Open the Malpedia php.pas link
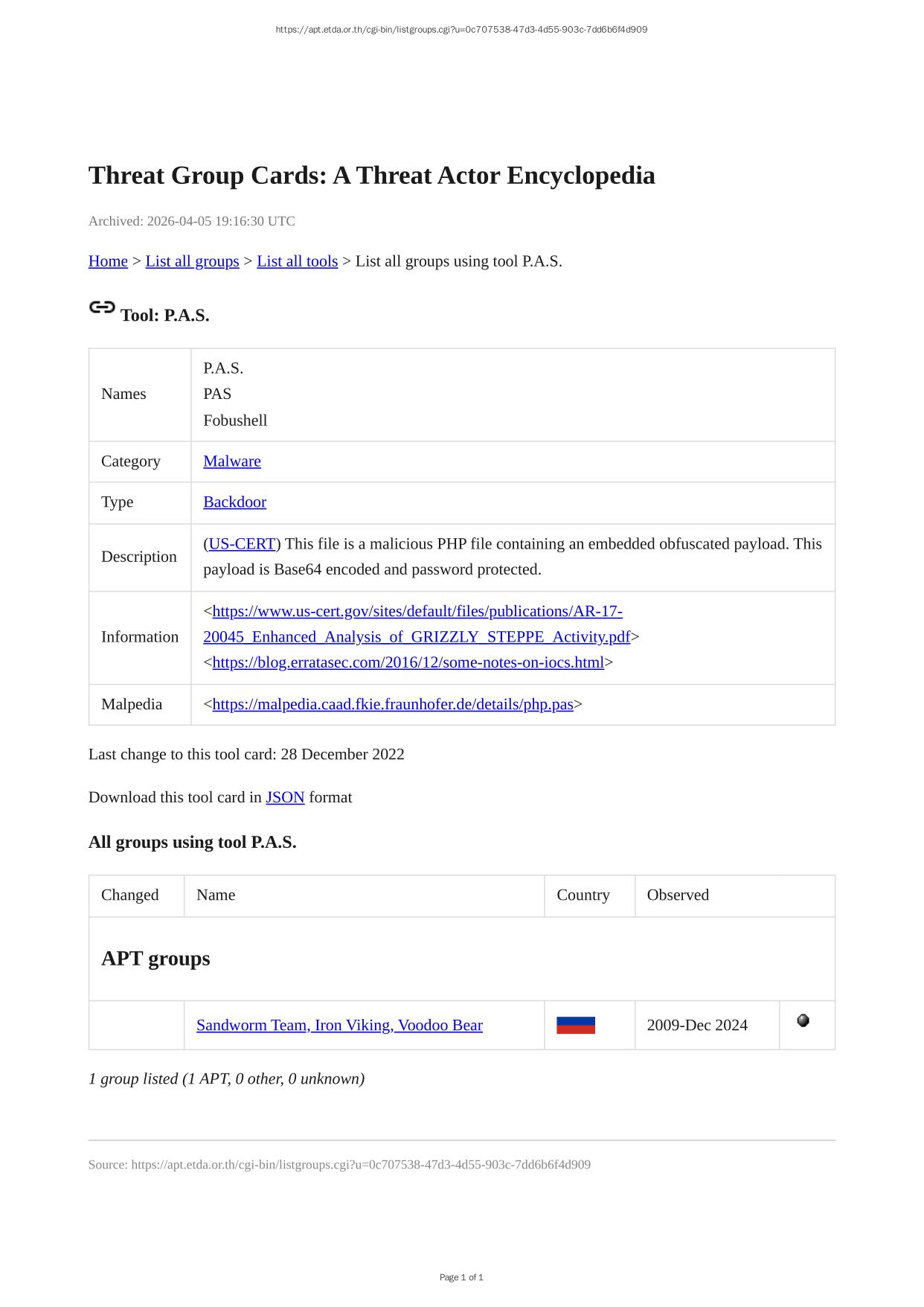This screenshot has width=924, height=1307. [x=393, y=704]
